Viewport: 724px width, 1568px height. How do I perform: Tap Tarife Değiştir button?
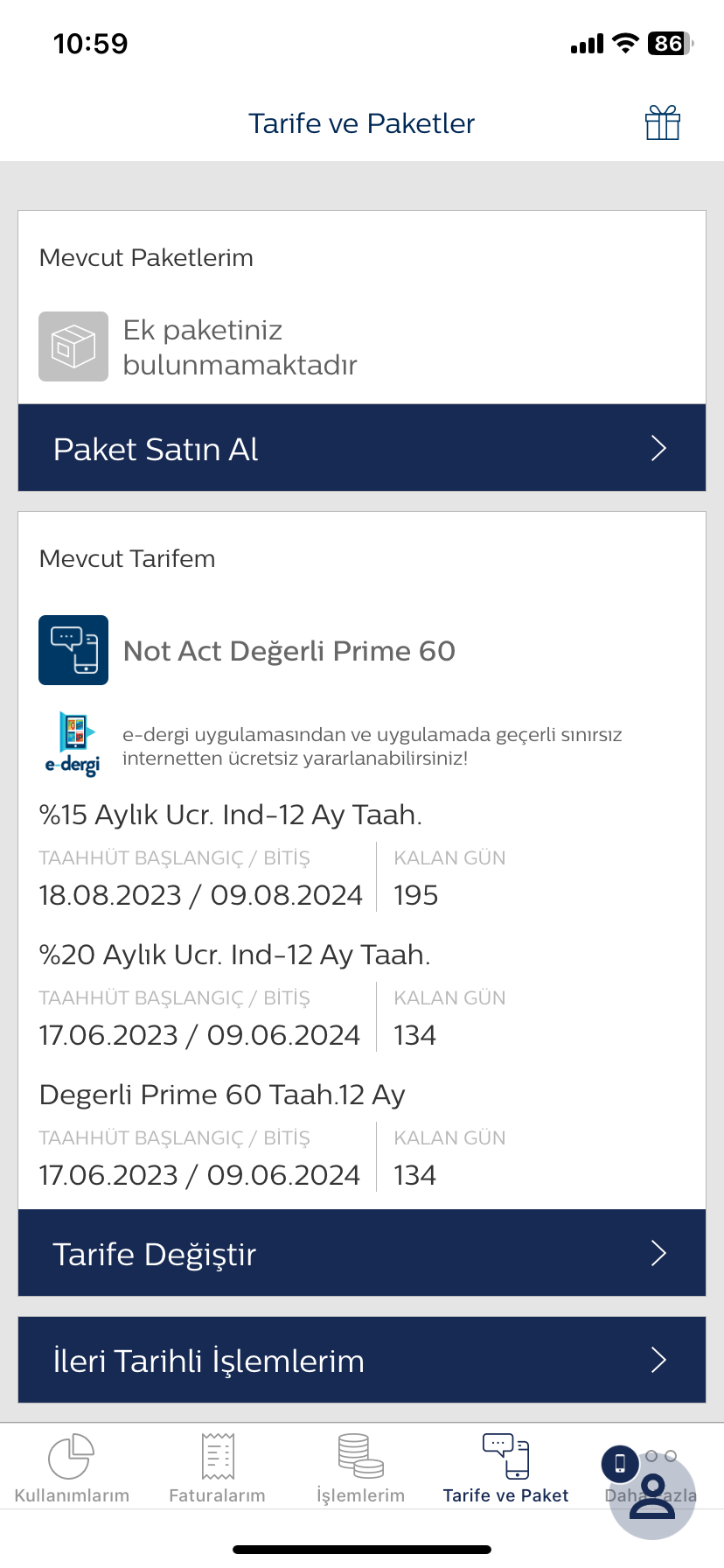click(x=362, y=1253)
